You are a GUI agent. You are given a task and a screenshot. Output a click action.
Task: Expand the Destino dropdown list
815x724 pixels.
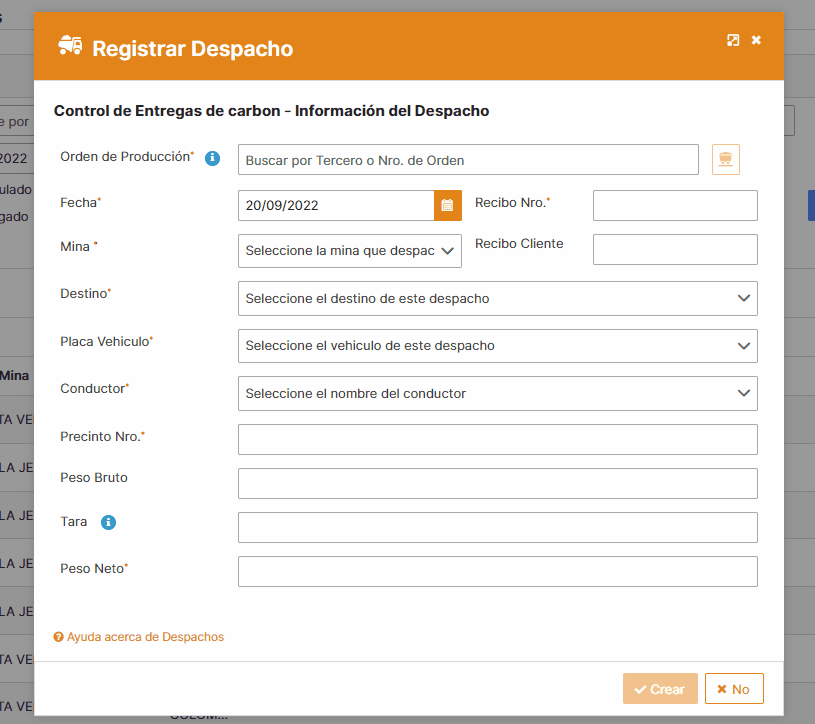(497, 298)
